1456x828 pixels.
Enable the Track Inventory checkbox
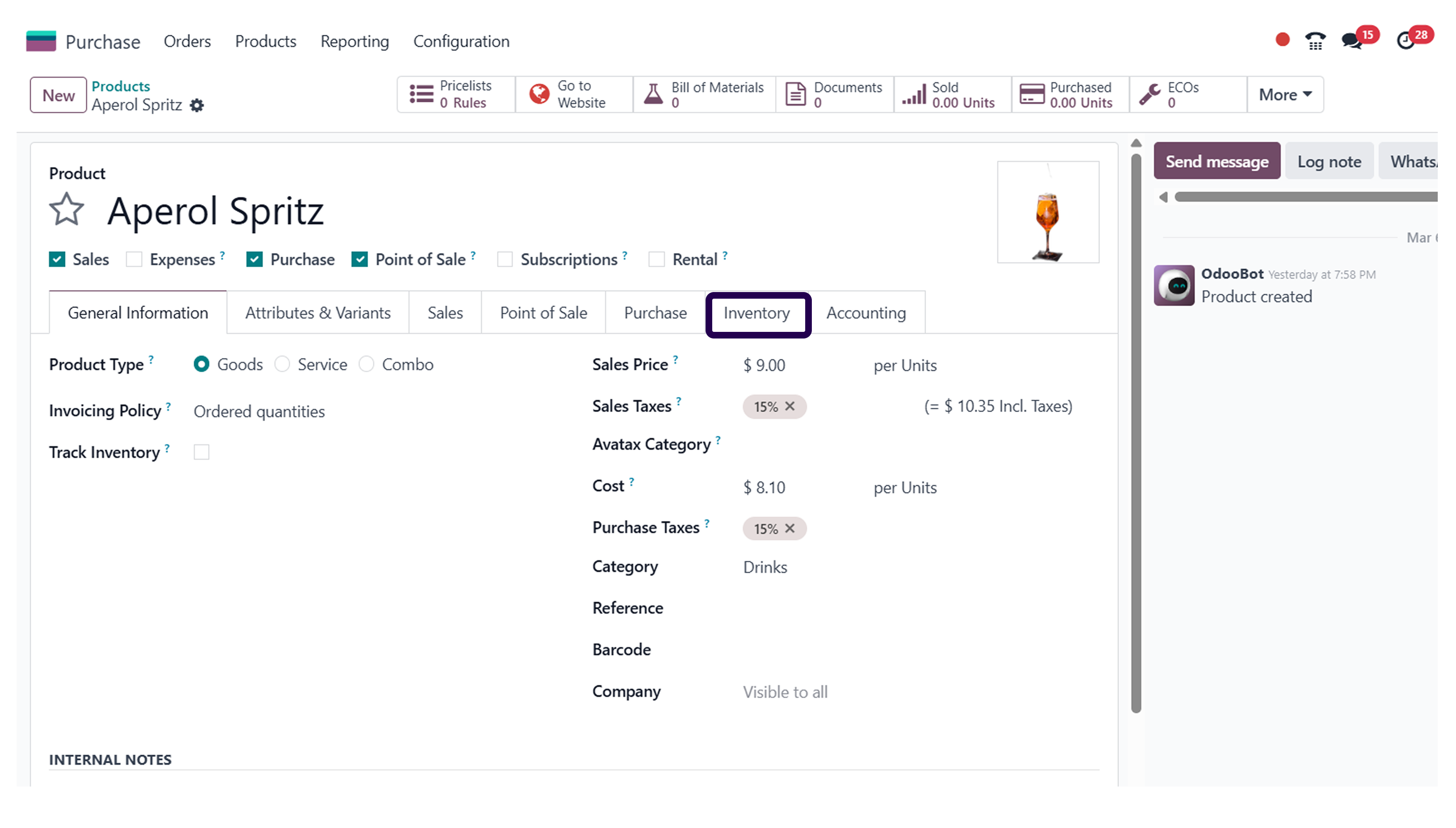point(201,453)
